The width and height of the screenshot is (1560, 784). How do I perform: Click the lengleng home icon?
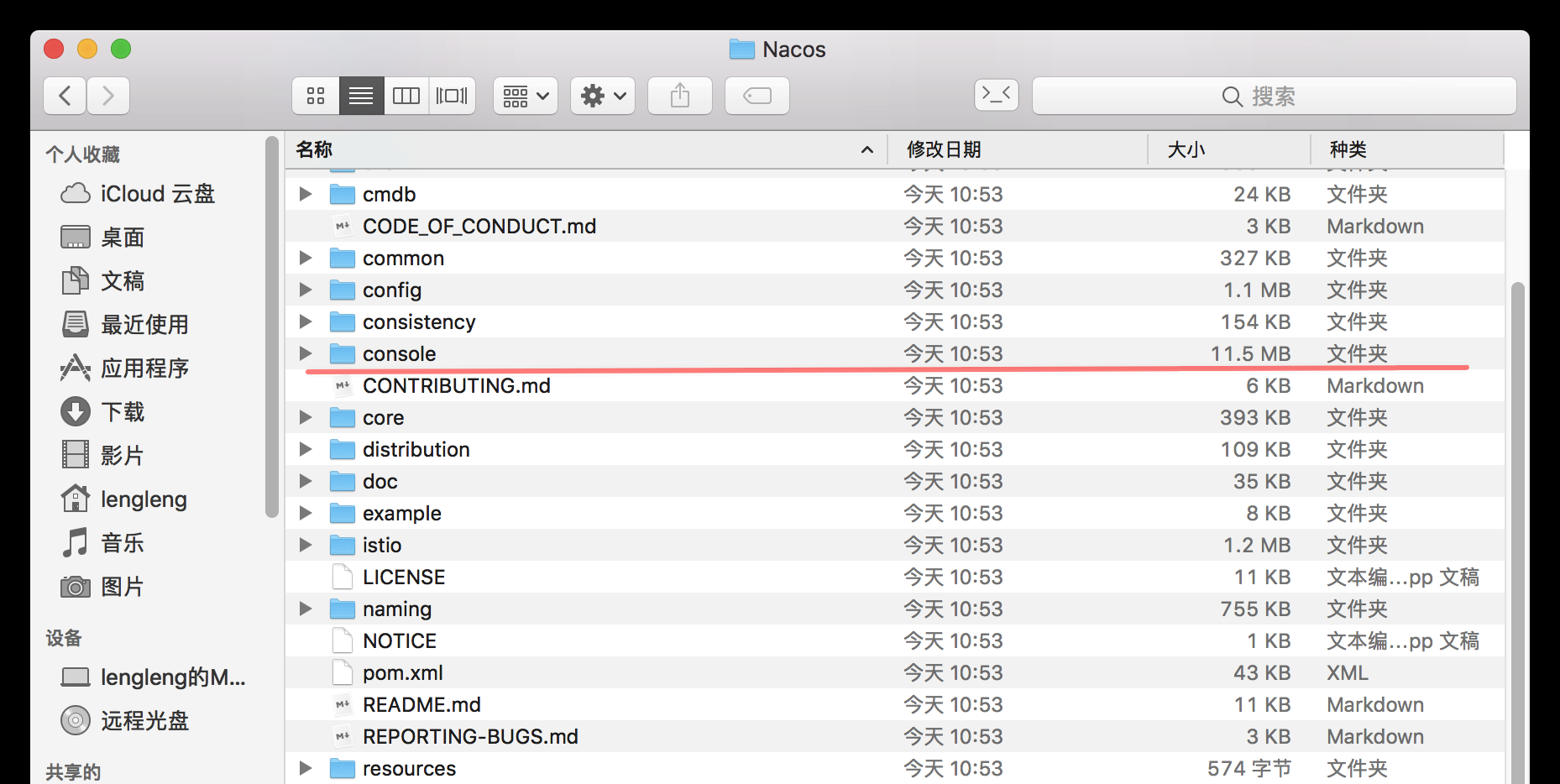click(x=76, y=499)
